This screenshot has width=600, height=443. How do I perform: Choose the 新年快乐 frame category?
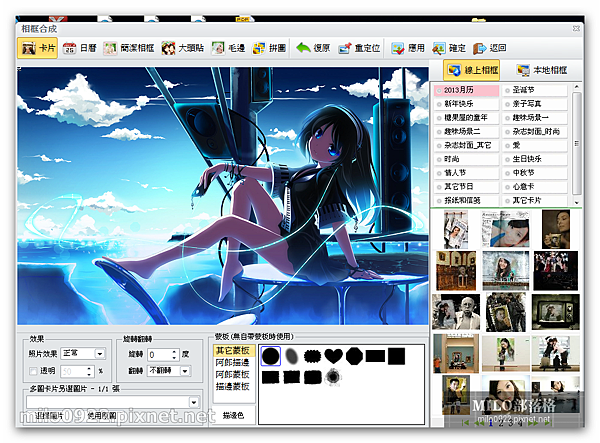[x=466, y=104]
